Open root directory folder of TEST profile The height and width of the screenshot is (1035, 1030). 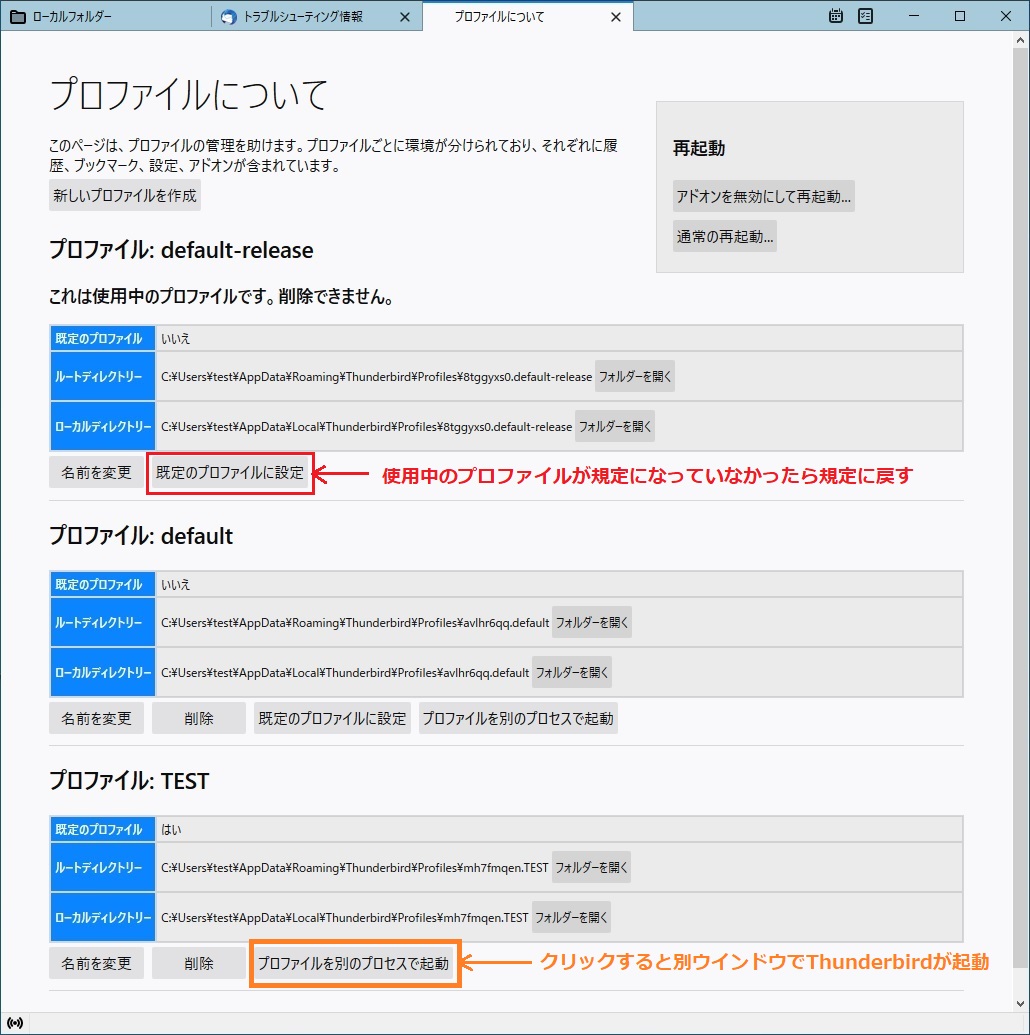pyautogui.click(x=592, y=867)
